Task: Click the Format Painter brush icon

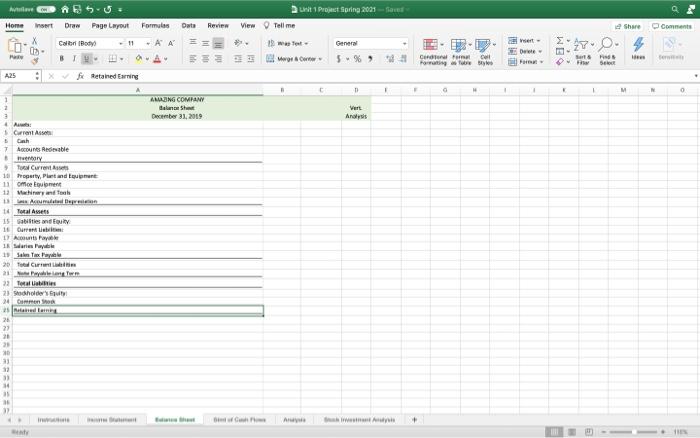Action: tap(34, 61)
